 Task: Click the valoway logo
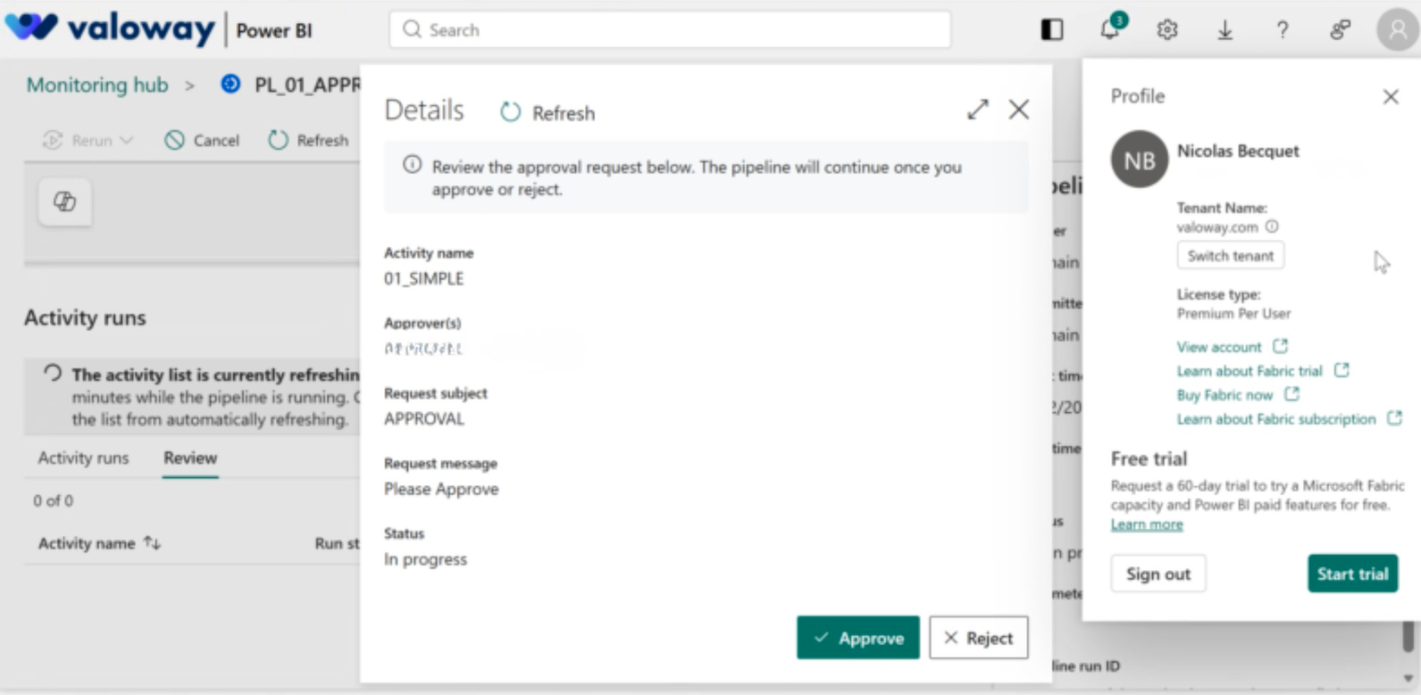pyautogui.click(x=109, y=28)
